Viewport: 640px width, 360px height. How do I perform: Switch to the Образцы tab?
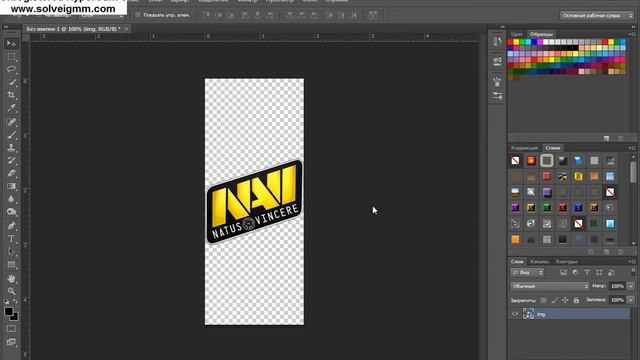click(x=541, y=34)
